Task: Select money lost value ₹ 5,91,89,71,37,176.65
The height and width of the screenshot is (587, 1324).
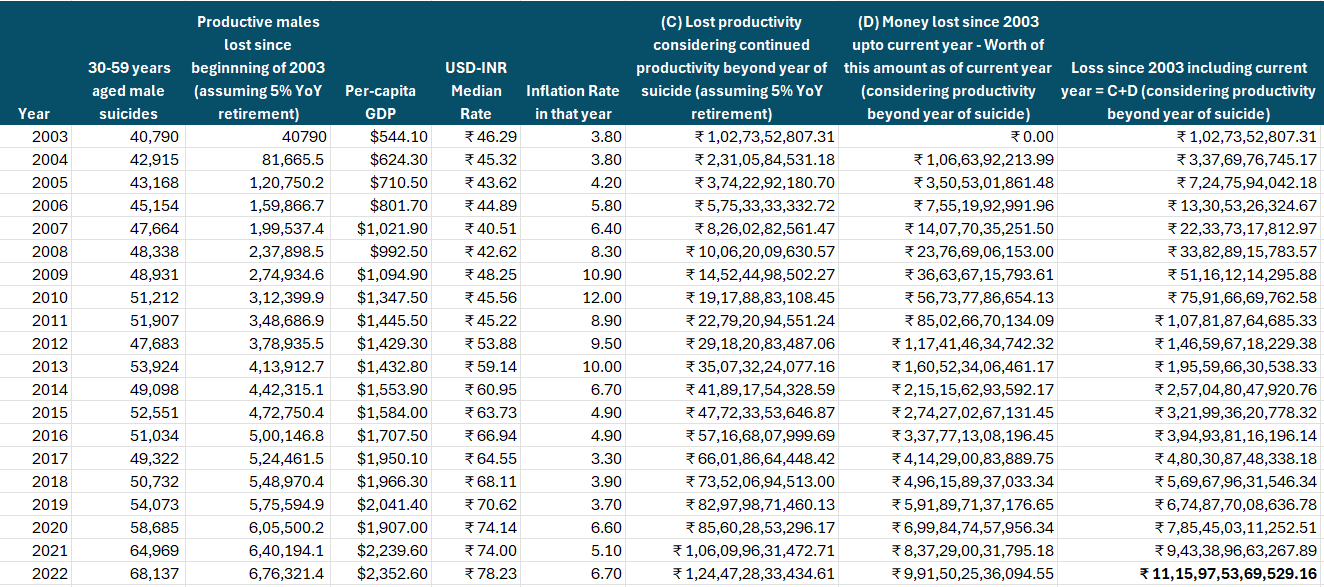Action: click(973, 505)
